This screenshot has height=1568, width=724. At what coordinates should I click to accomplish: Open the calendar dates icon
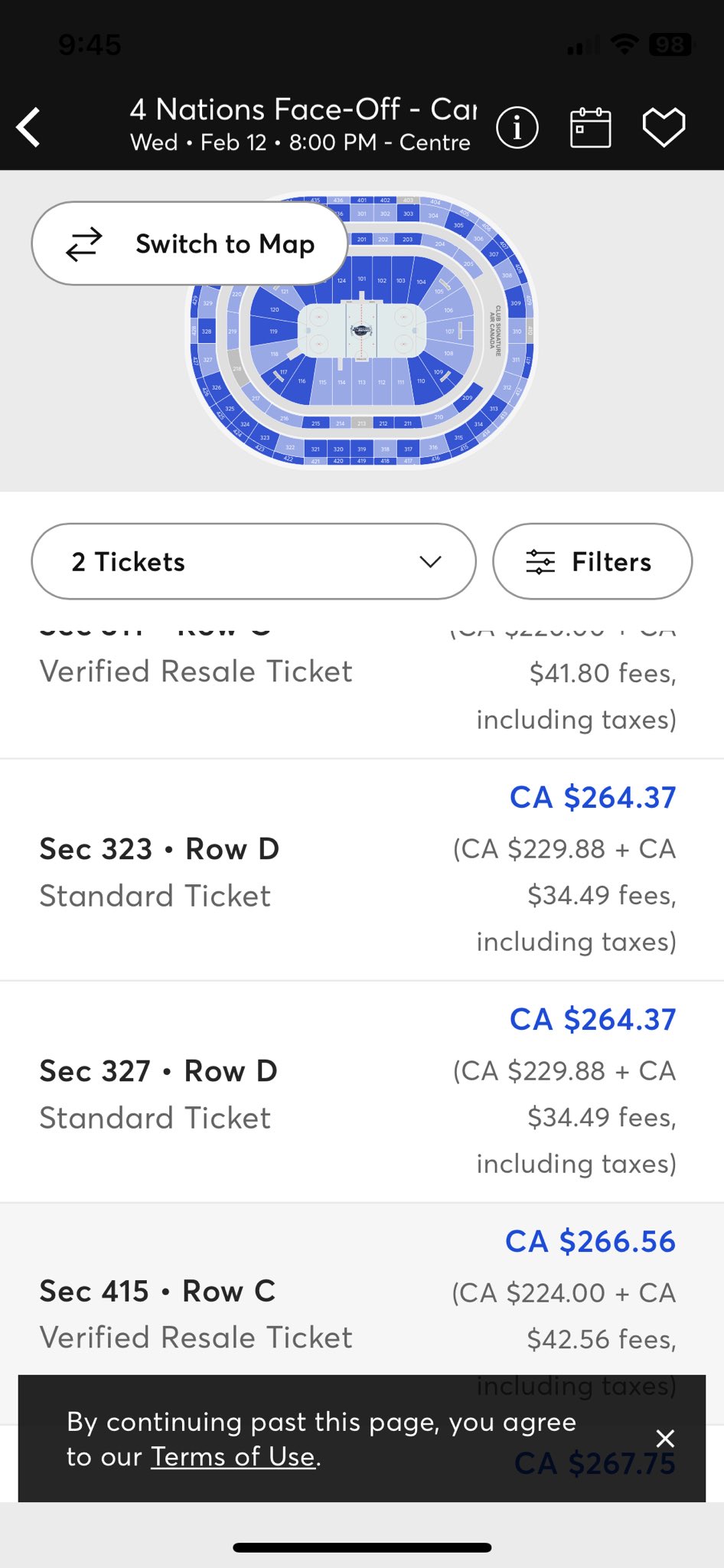(x=590, y=127)
